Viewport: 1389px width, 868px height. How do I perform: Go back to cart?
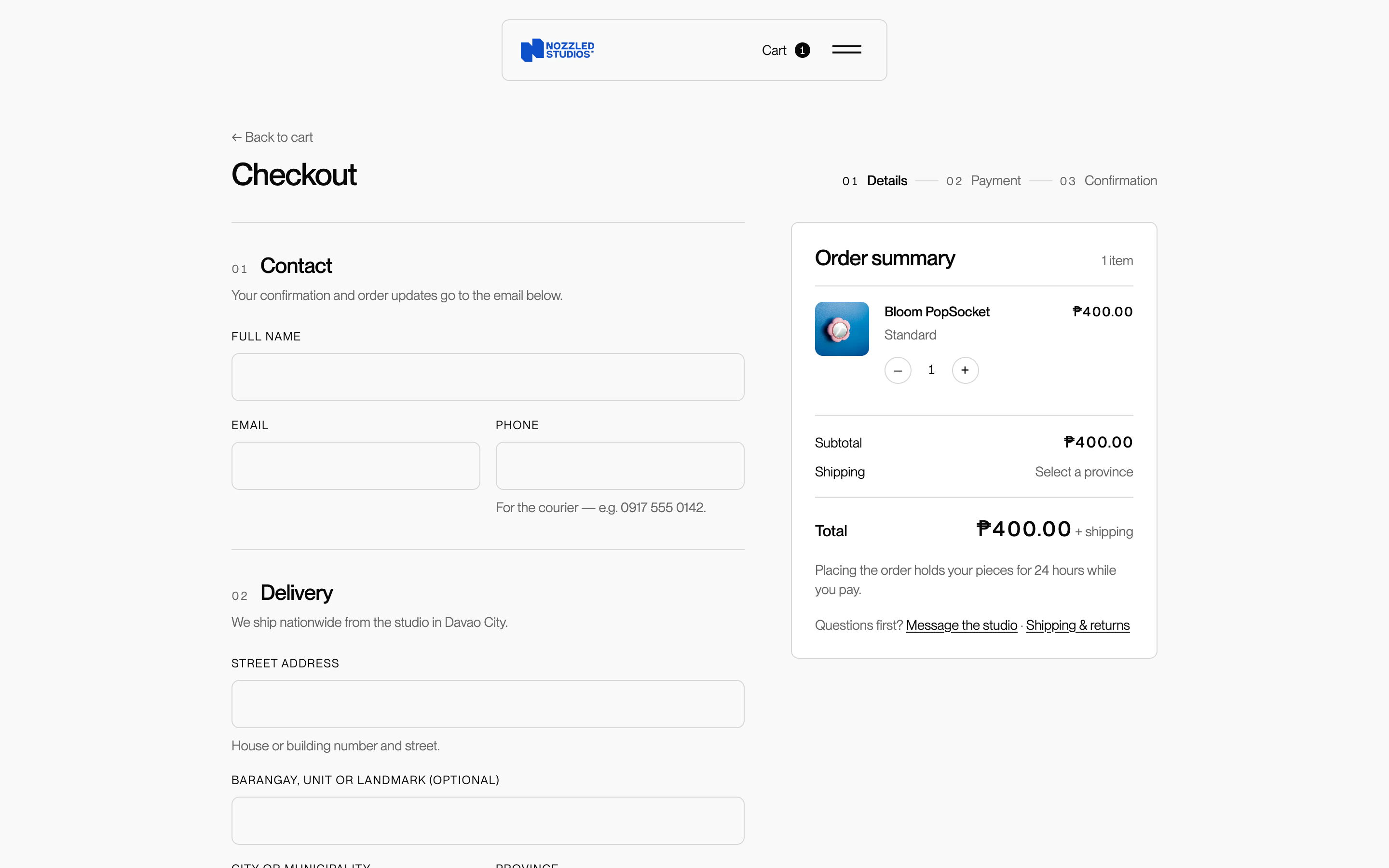pyautogui.click(x=272, y=137)
